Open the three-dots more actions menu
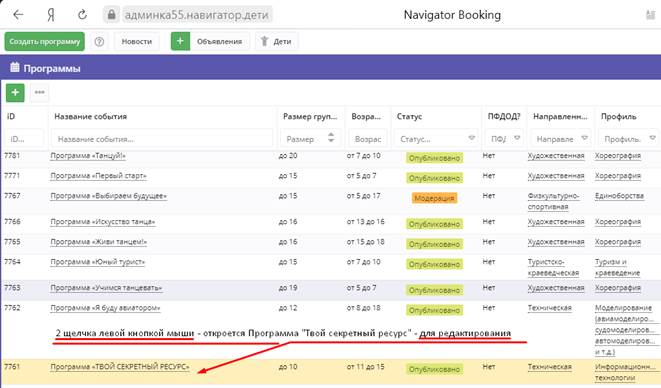The width and height of the screenshot is (661, 388). click(40, 93)
